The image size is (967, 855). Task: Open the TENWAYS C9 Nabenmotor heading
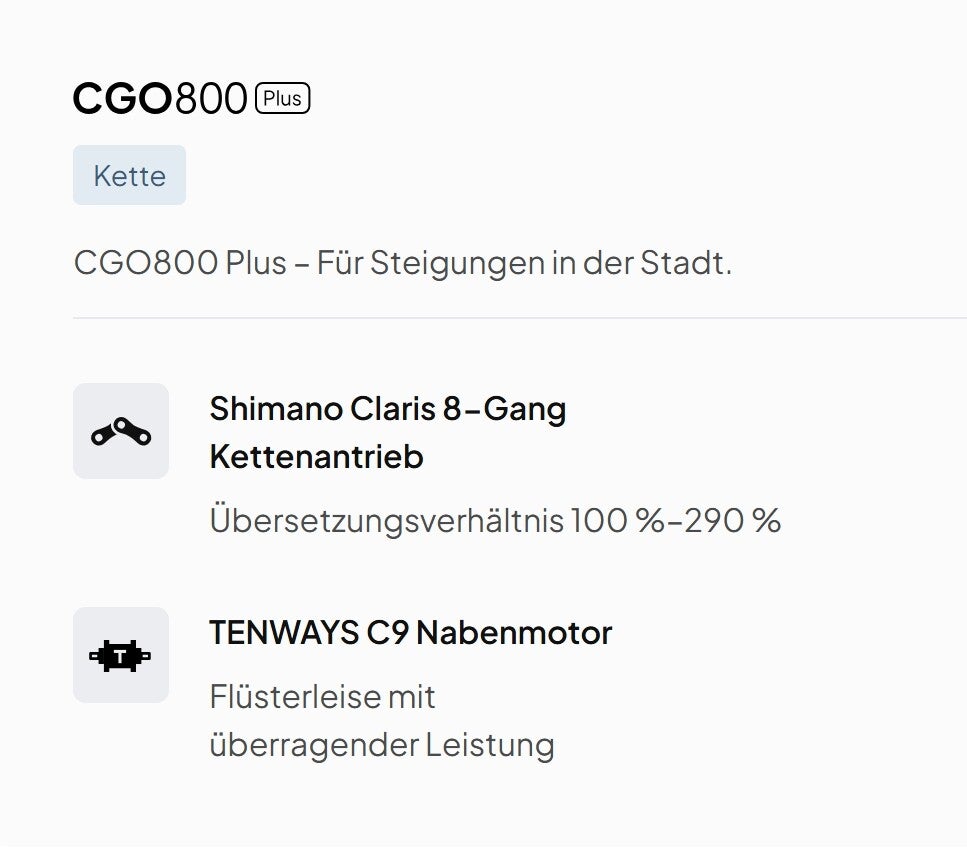click(410, 633)
